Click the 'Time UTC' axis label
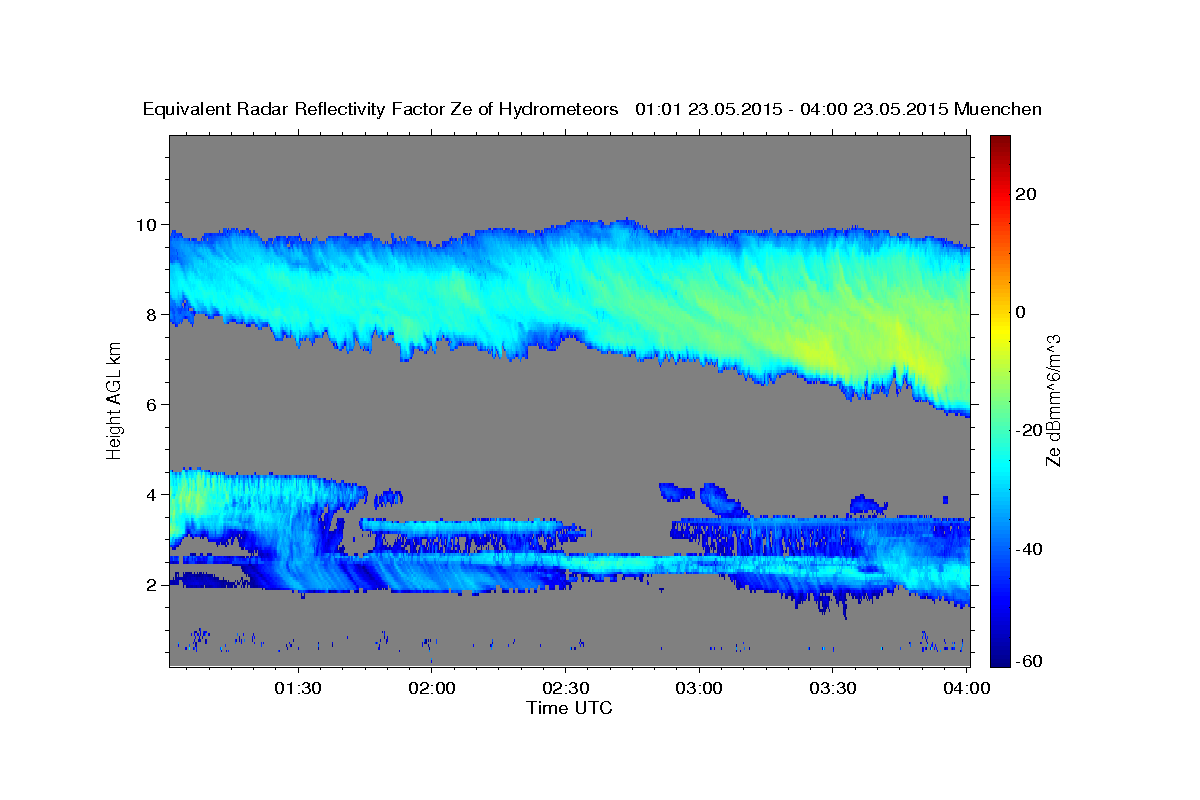This screenshot has height=800, width=1200. (569, 708)
